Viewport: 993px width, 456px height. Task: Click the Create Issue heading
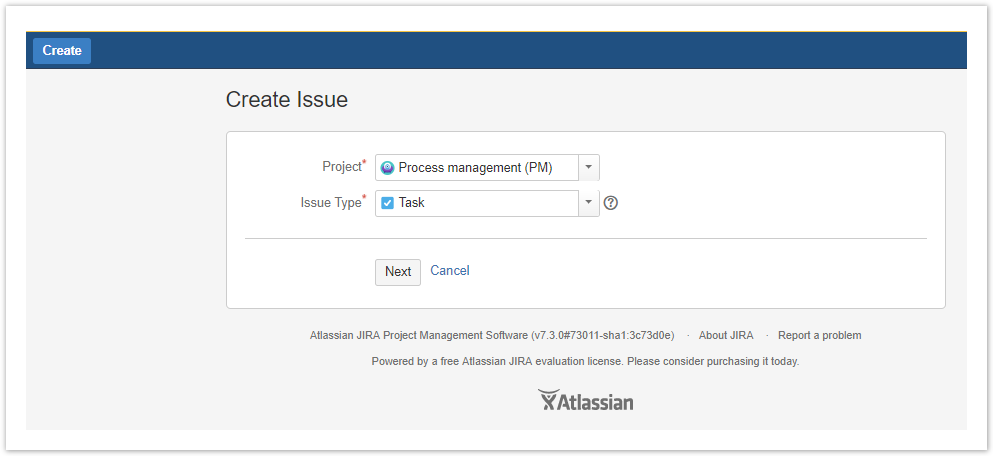pos(287,100)
